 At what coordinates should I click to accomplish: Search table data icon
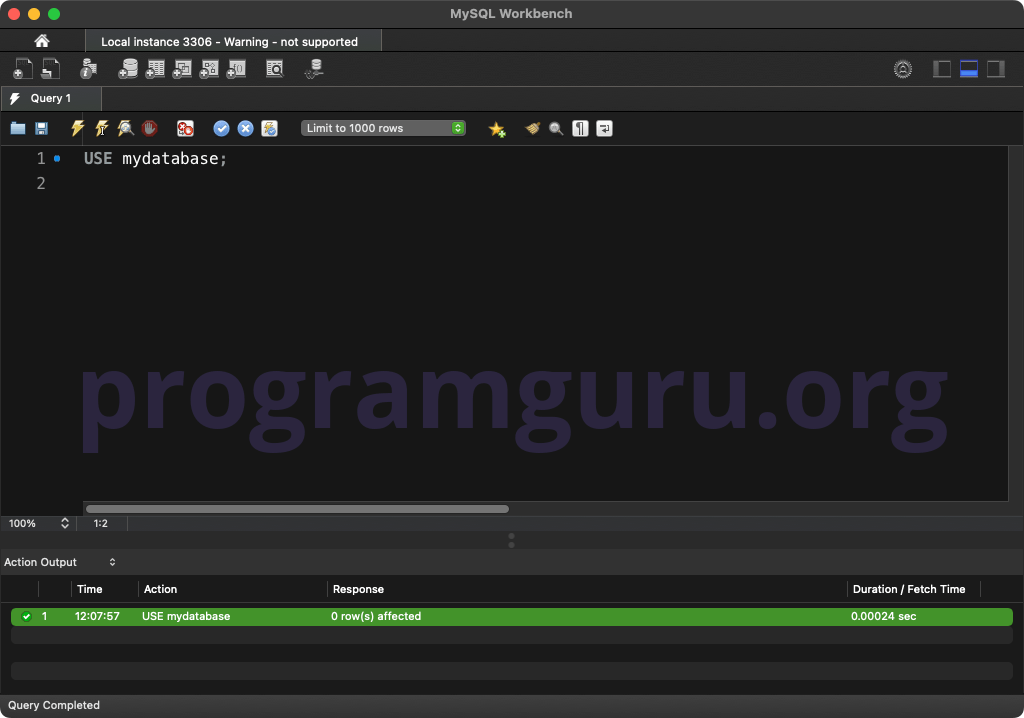click(x=275, y=69)
